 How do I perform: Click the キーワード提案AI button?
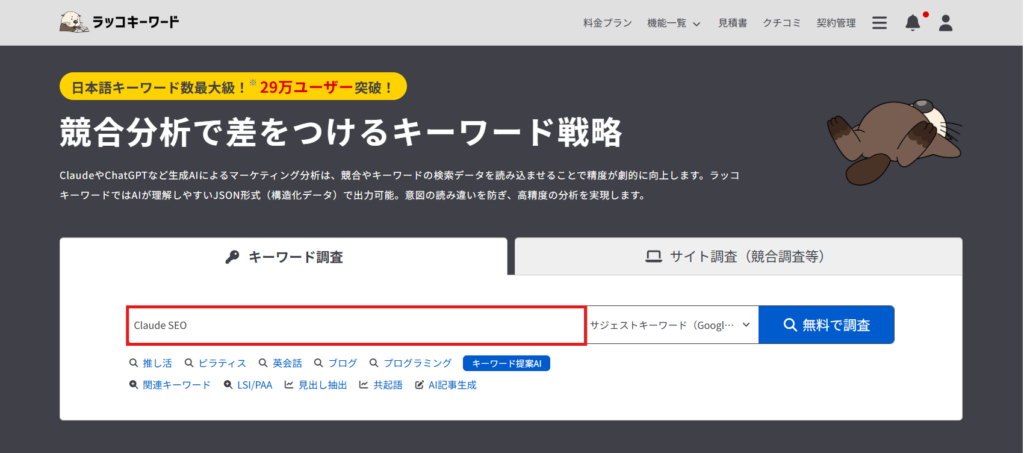pos(506,364)
